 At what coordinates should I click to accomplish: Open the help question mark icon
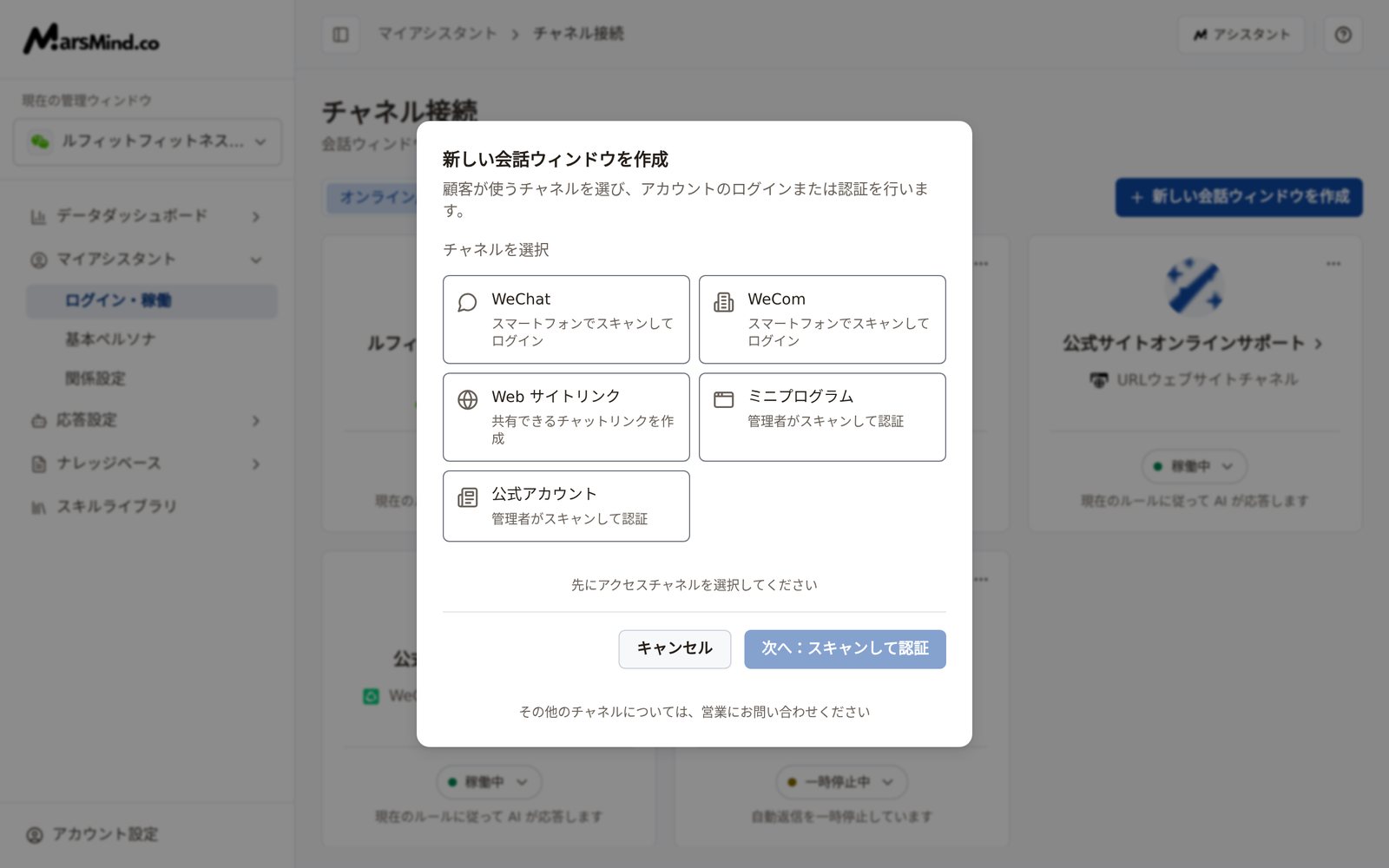pos(1343,35)
